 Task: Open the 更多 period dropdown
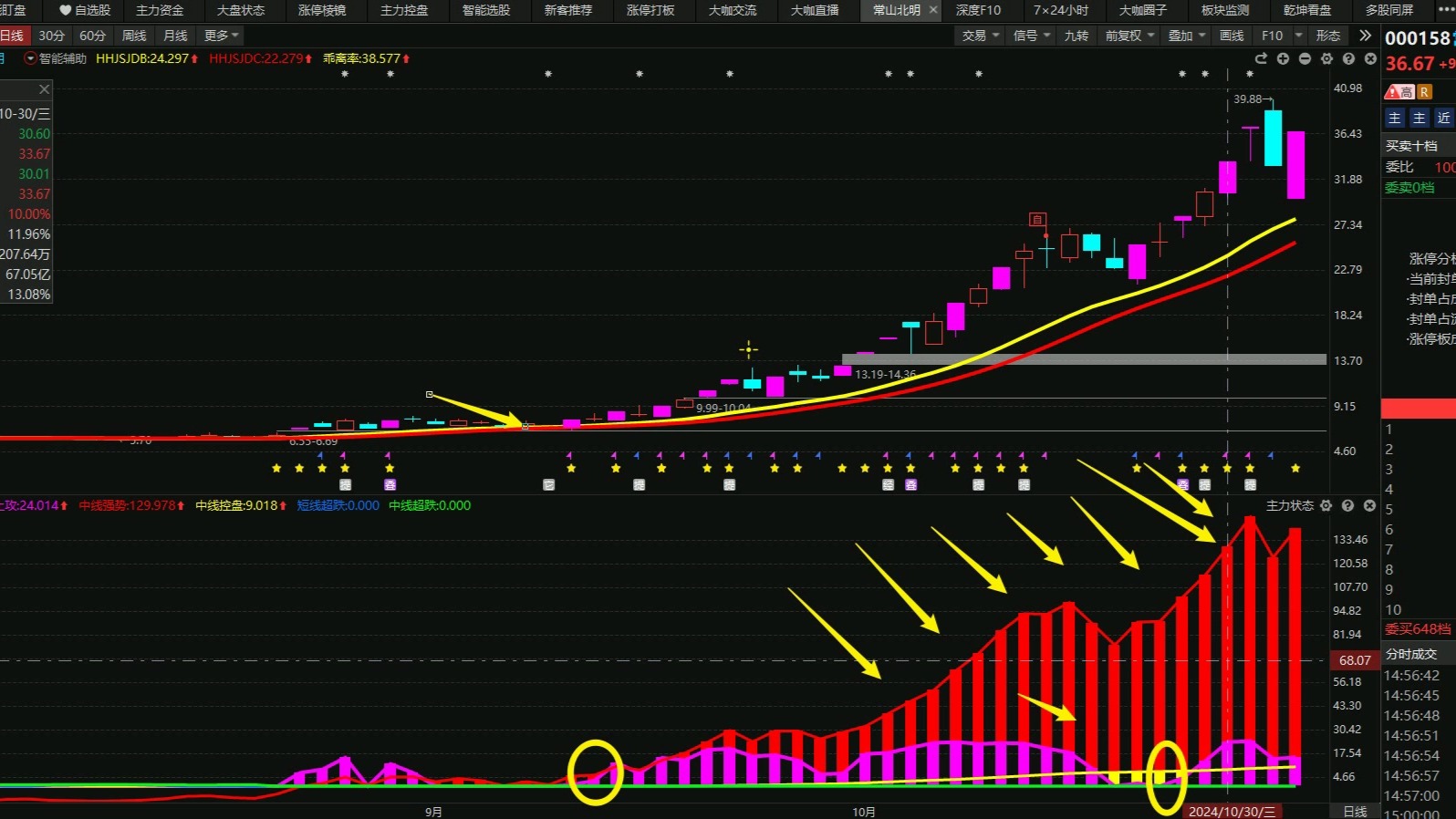pos(222,36)
